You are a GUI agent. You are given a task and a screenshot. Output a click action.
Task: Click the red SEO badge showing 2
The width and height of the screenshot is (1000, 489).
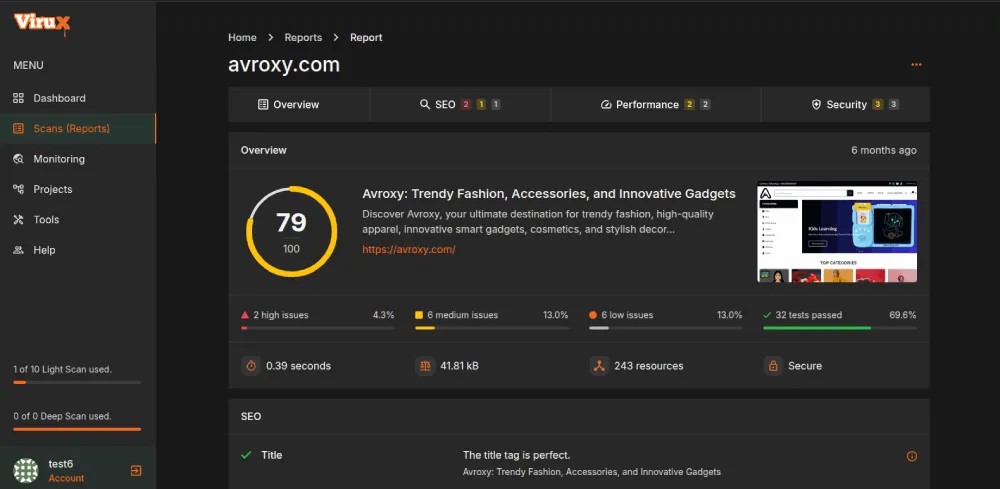click(x=466, y=105)
